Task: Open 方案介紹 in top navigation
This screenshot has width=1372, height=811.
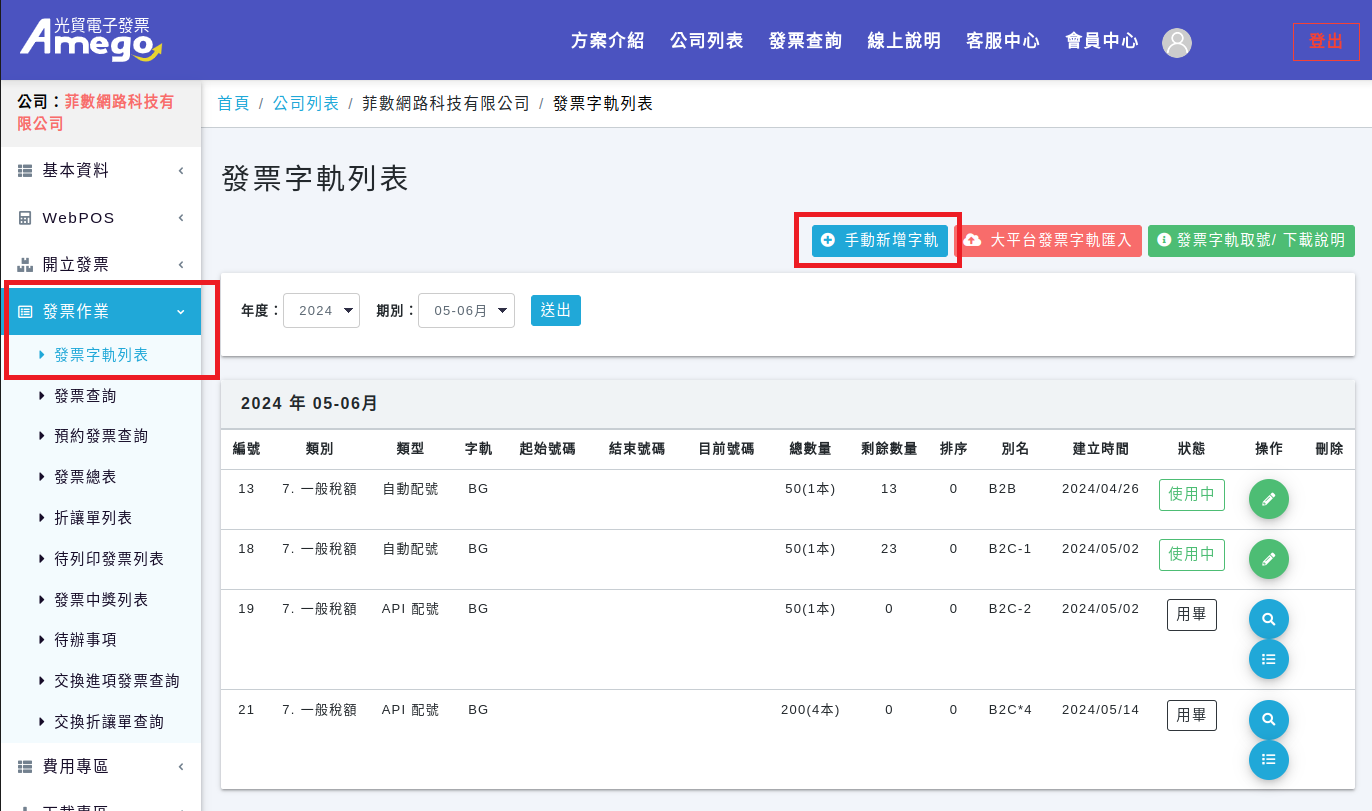Action: coord(608,41)
